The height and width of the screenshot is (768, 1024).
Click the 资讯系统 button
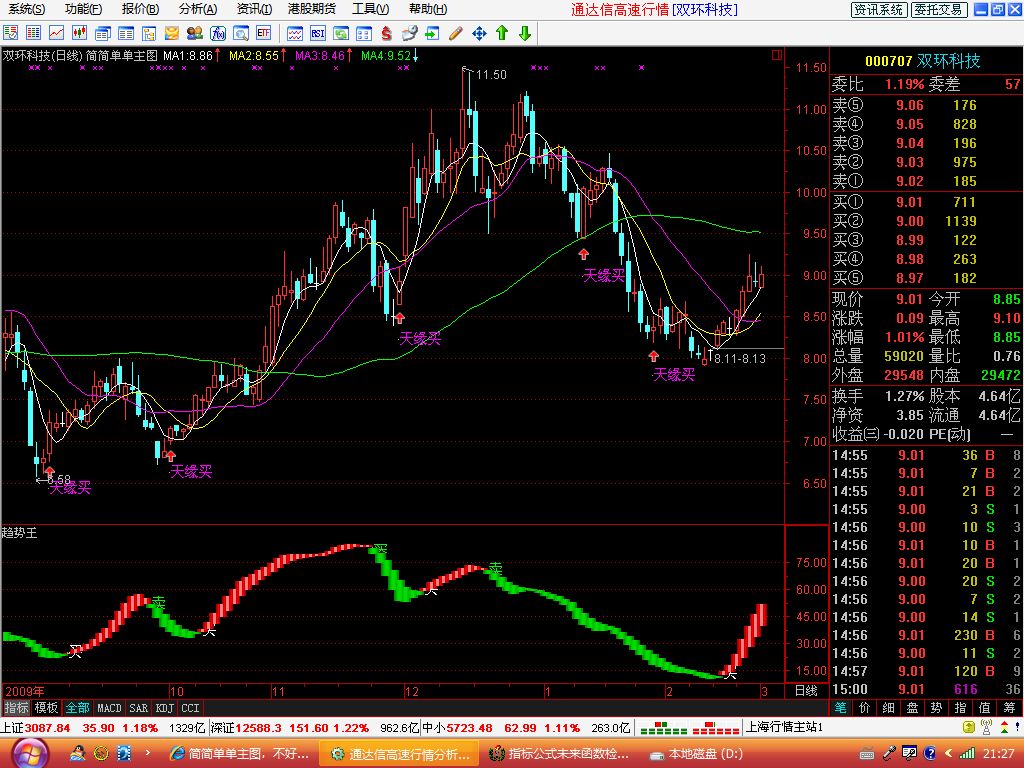click(879, 10)
